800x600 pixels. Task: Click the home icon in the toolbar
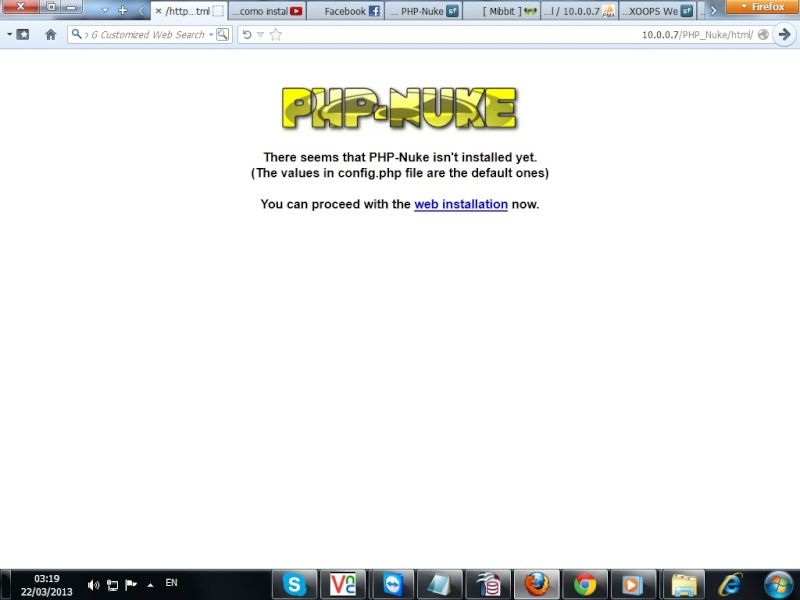coord(50,35)
